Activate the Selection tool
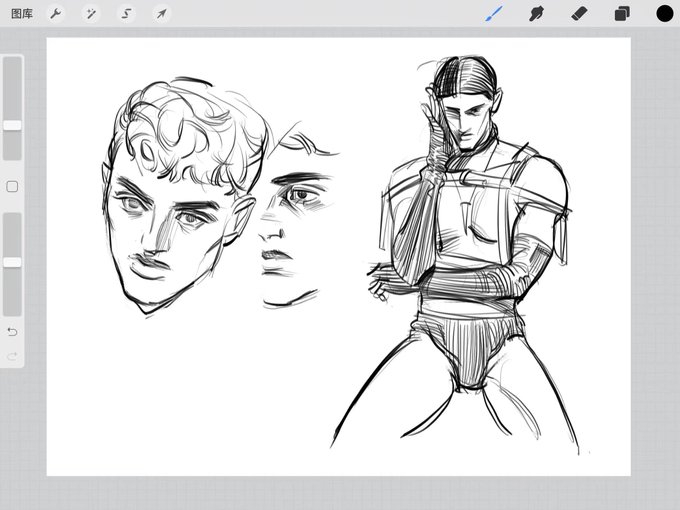The width and height of the screenshot is (680, 510). point(126,14)
